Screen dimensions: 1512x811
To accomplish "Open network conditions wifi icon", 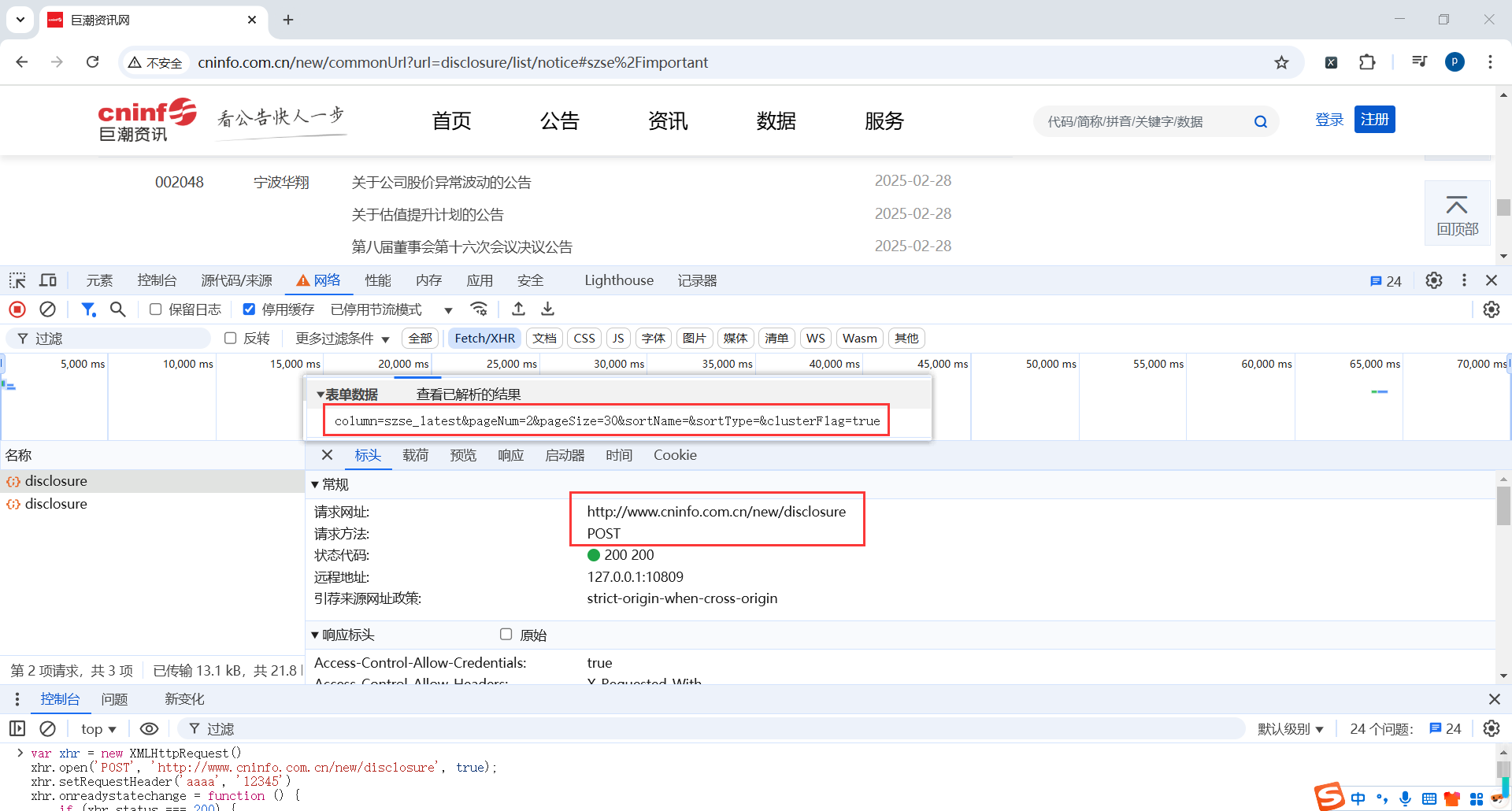I will point(479,309).
